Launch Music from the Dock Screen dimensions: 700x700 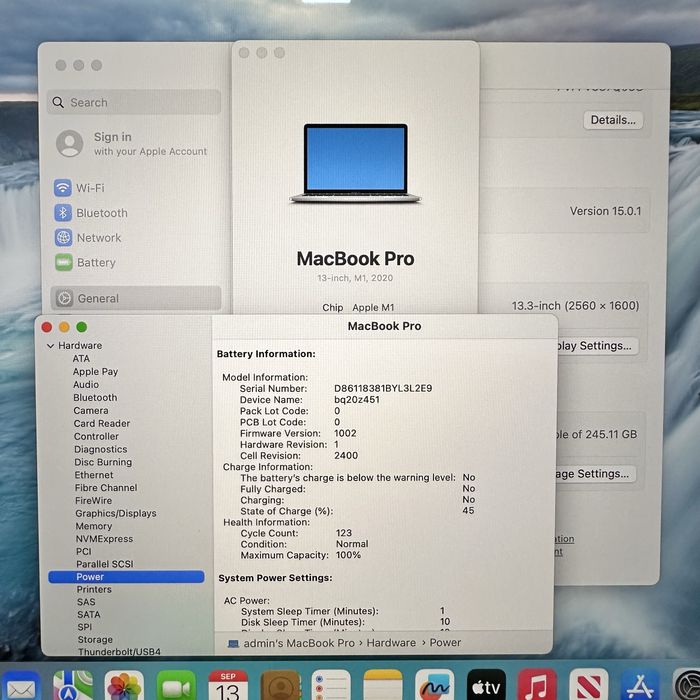[537, 686]
